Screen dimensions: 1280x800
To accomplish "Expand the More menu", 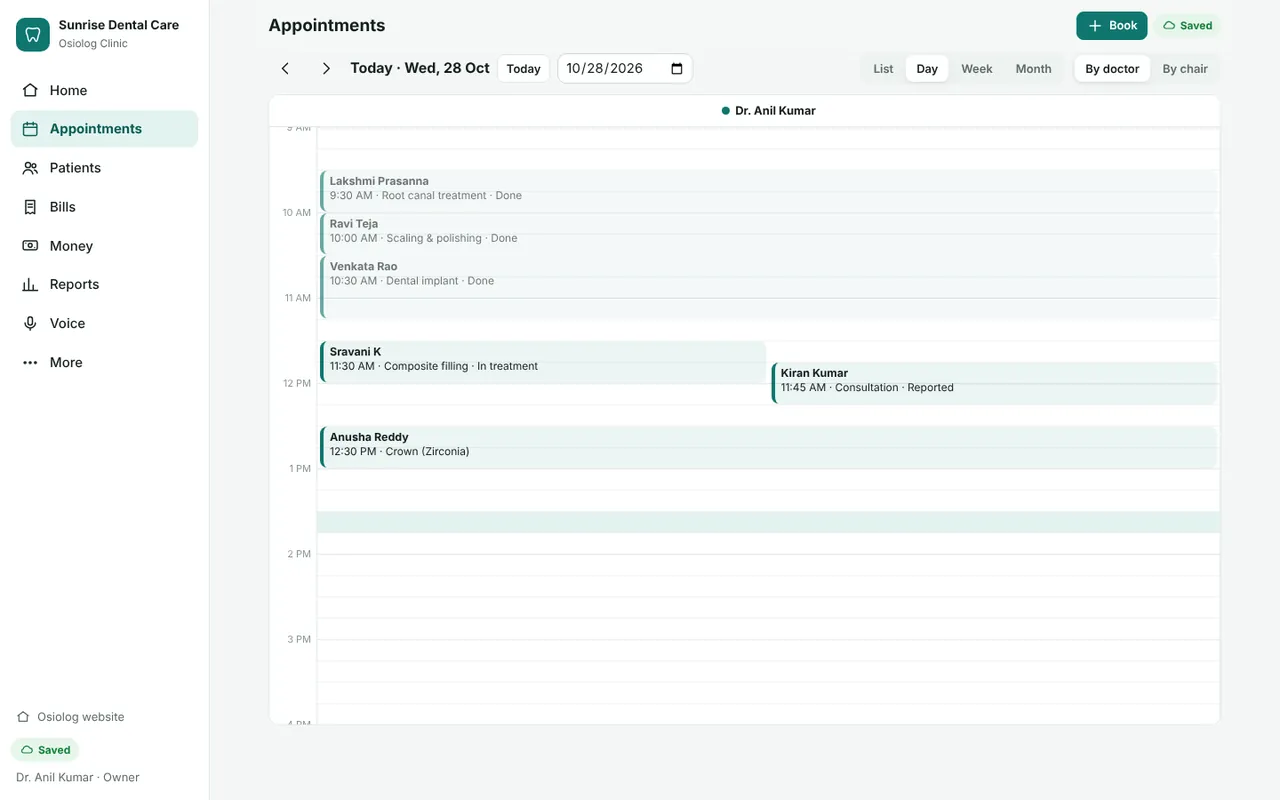I will coord(104,362).
